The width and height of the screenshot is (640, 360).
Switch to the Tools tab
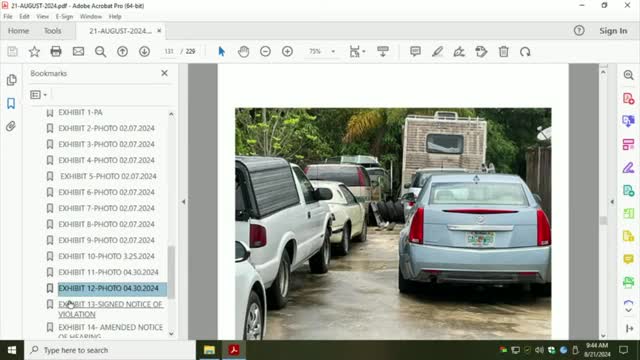pos(53,31)
